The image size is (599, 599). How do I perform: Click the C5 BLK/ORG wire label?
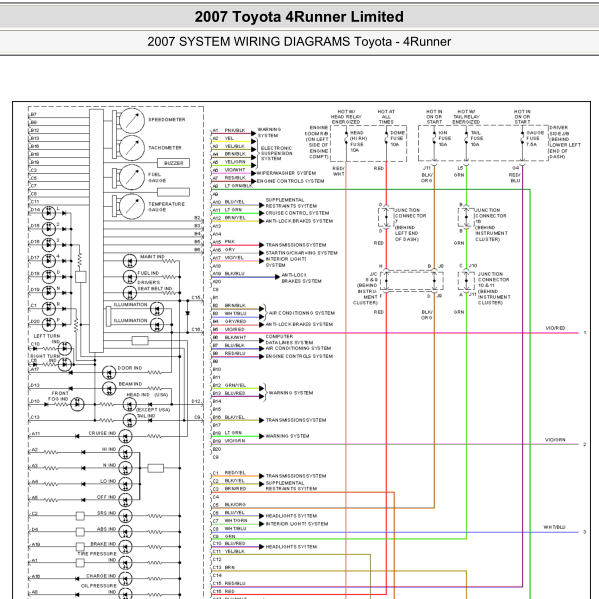click(229, 505)
